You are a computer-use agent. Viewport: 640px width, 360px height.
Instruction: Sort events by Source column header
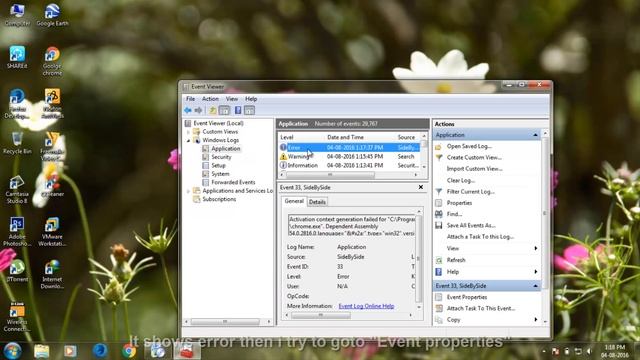407,137
